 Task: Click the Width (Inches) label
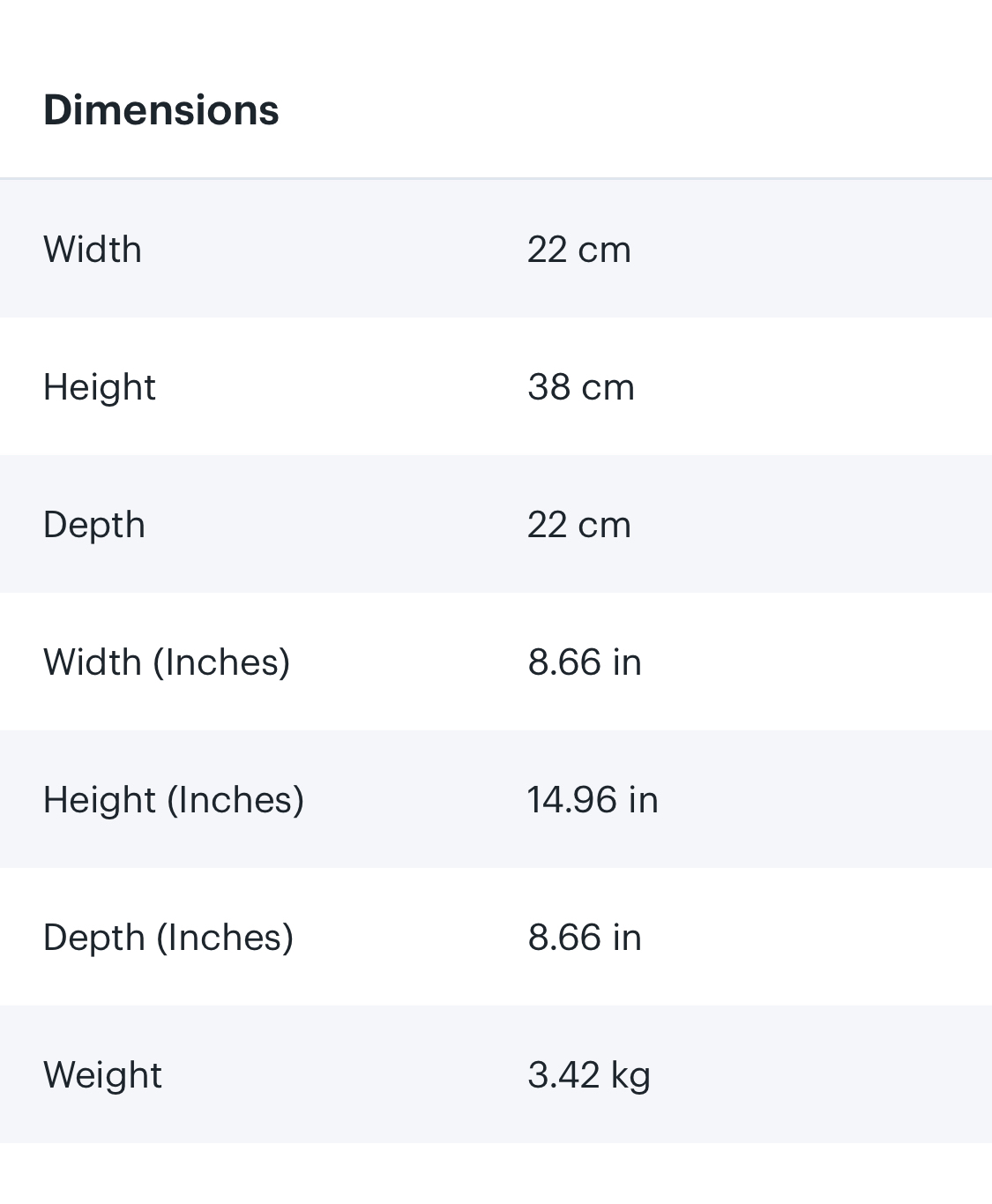pyautogui.click(x=167, y=662)
